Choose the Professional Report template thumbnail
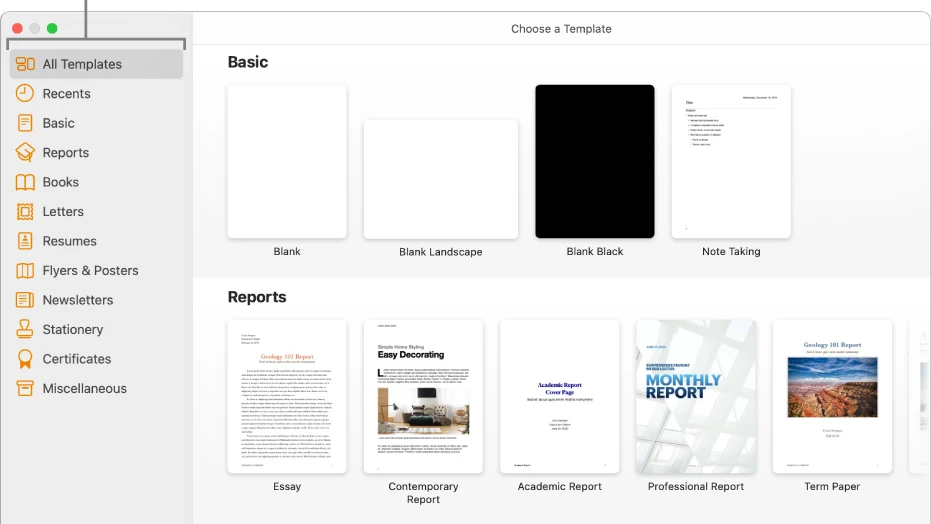This screenshot has width=931, height=524. (x=696, y=396)
